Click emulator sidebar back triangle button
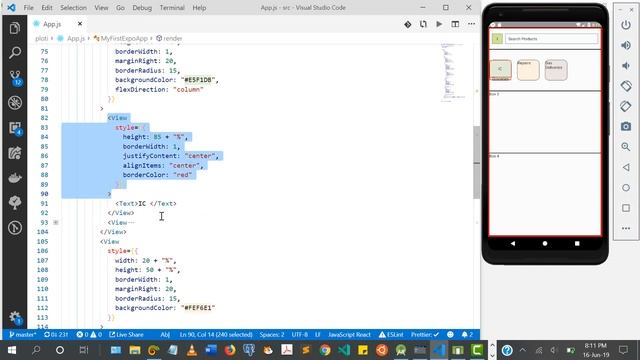The image size is (640, 360). tap(626, 167)
